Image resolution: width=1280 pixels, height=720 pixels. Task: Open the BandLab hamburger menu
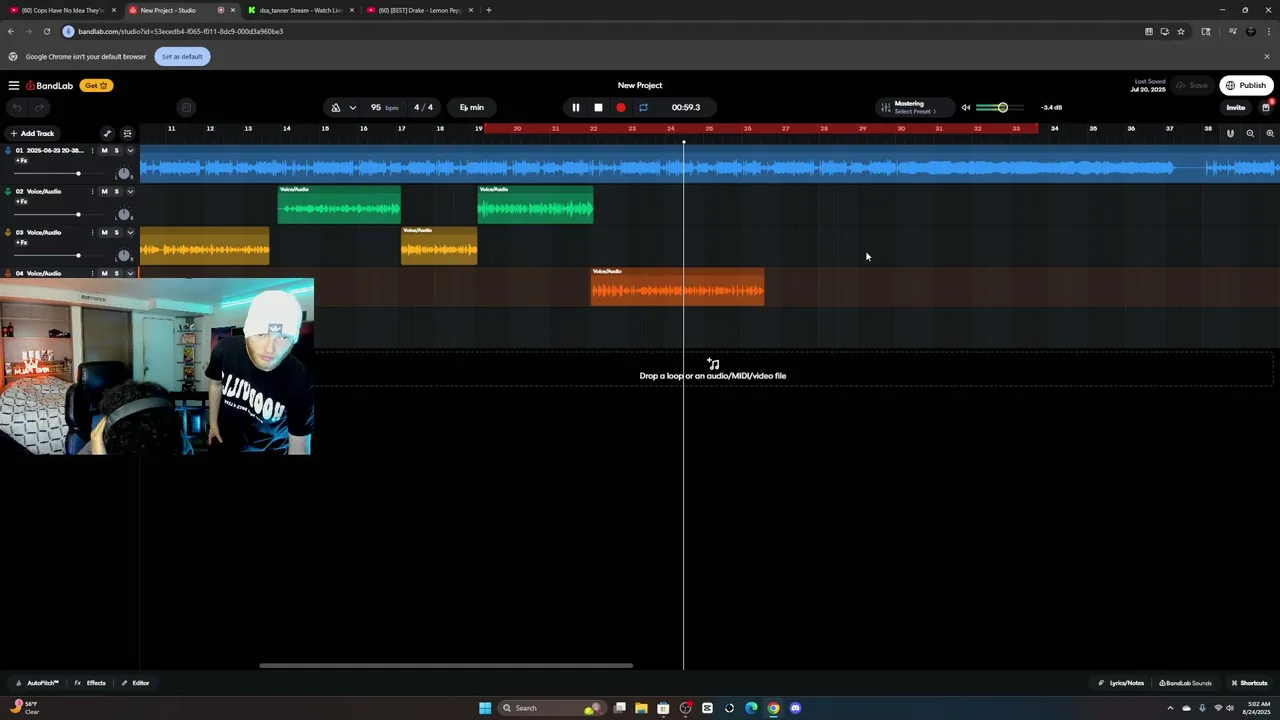tap(13, 85)
